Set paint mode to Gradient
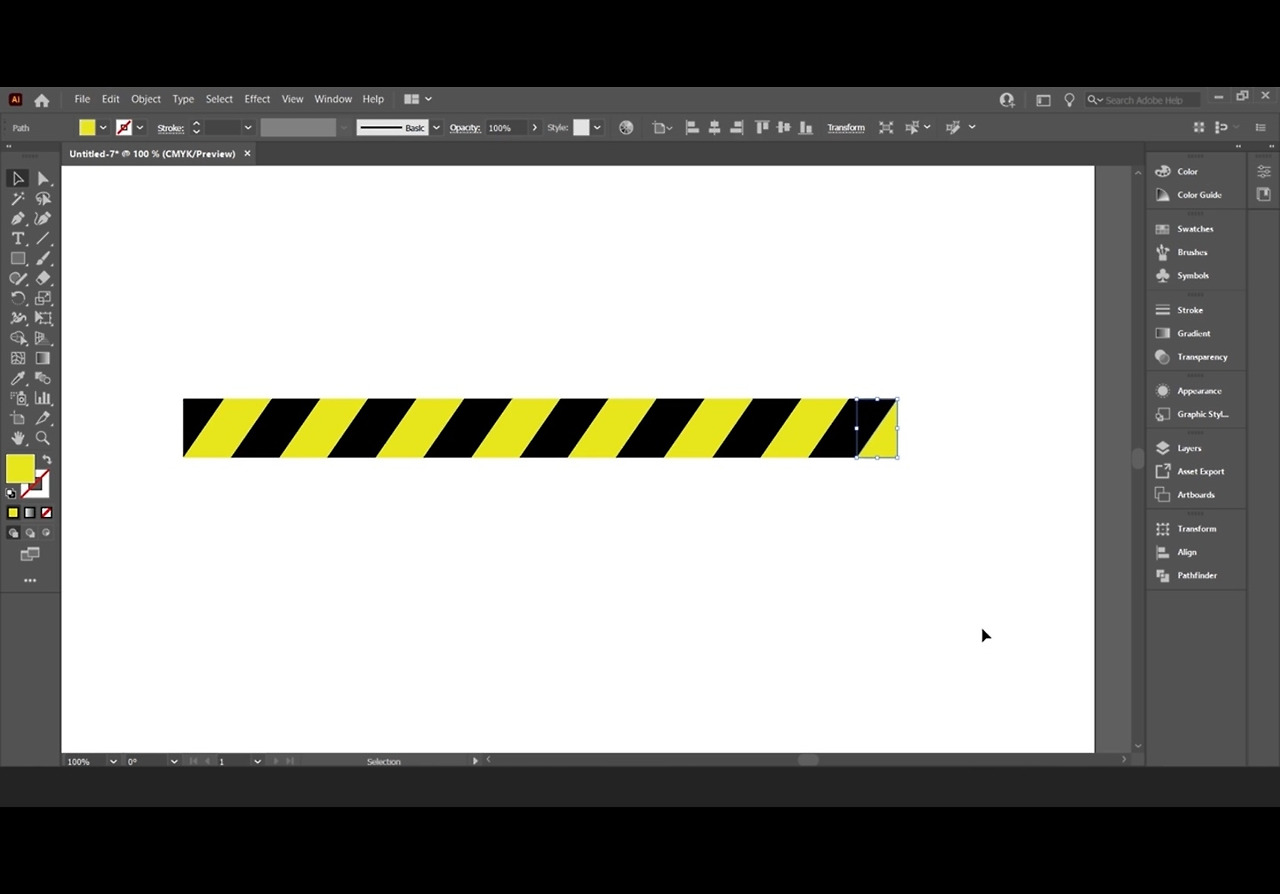1280x894 pixels. click(x=30, y=513)
